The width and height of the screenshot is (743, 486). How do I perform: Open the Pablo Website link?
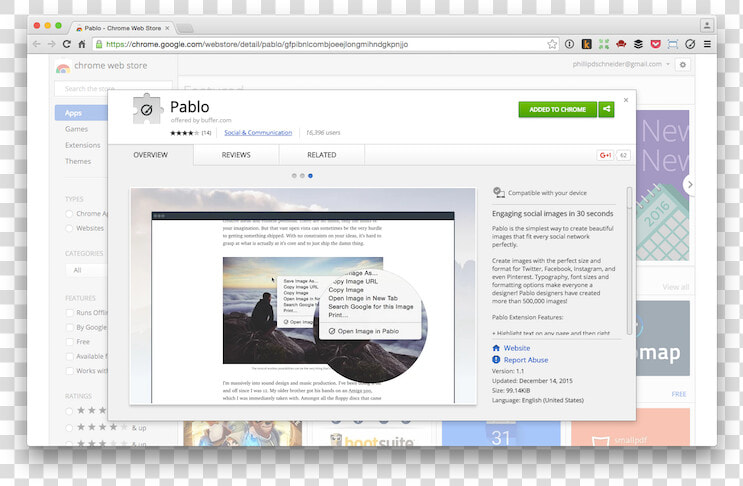(516, 348)
